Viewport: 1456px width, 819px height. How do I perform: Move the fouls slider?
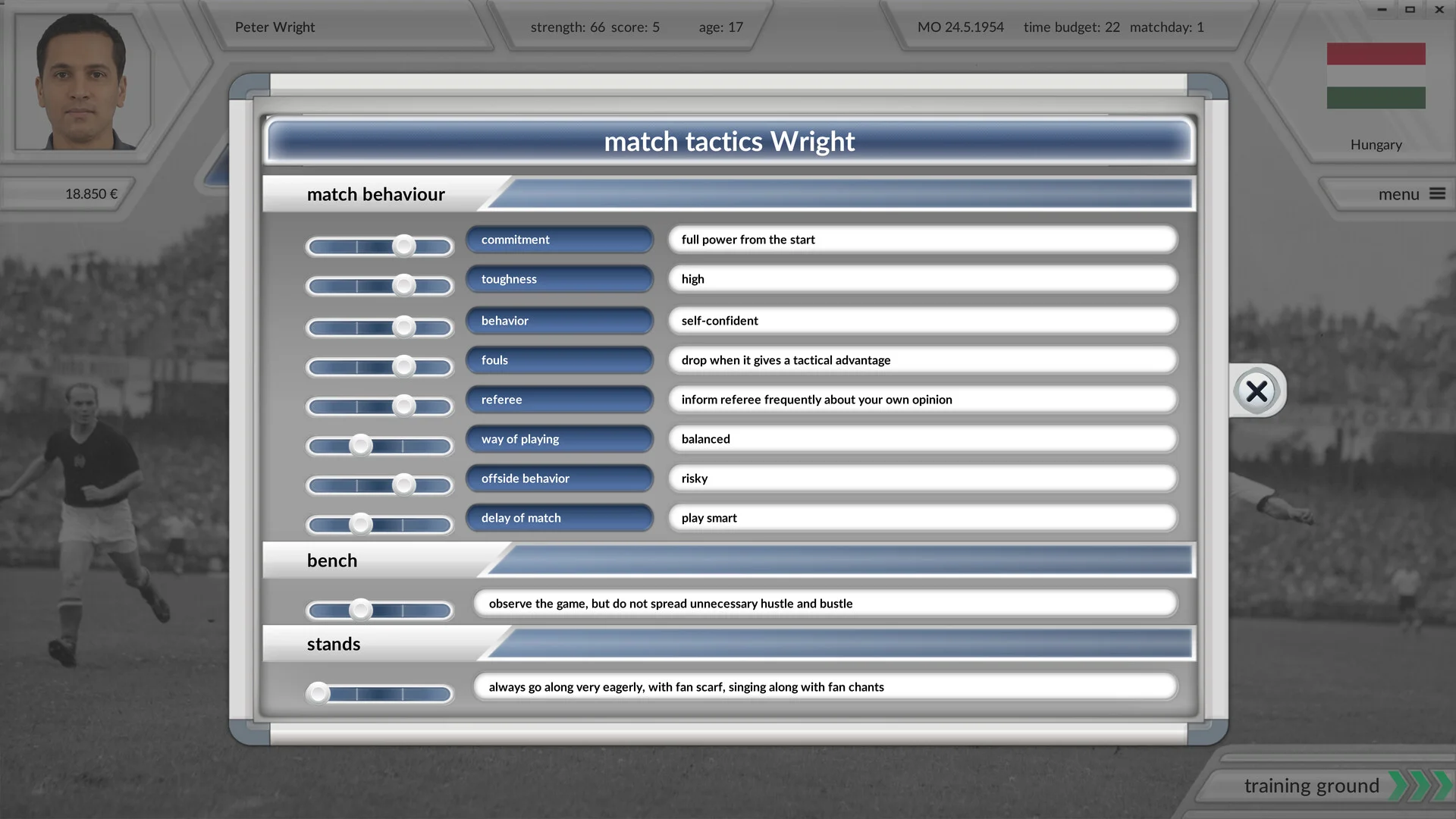(404, 366)
